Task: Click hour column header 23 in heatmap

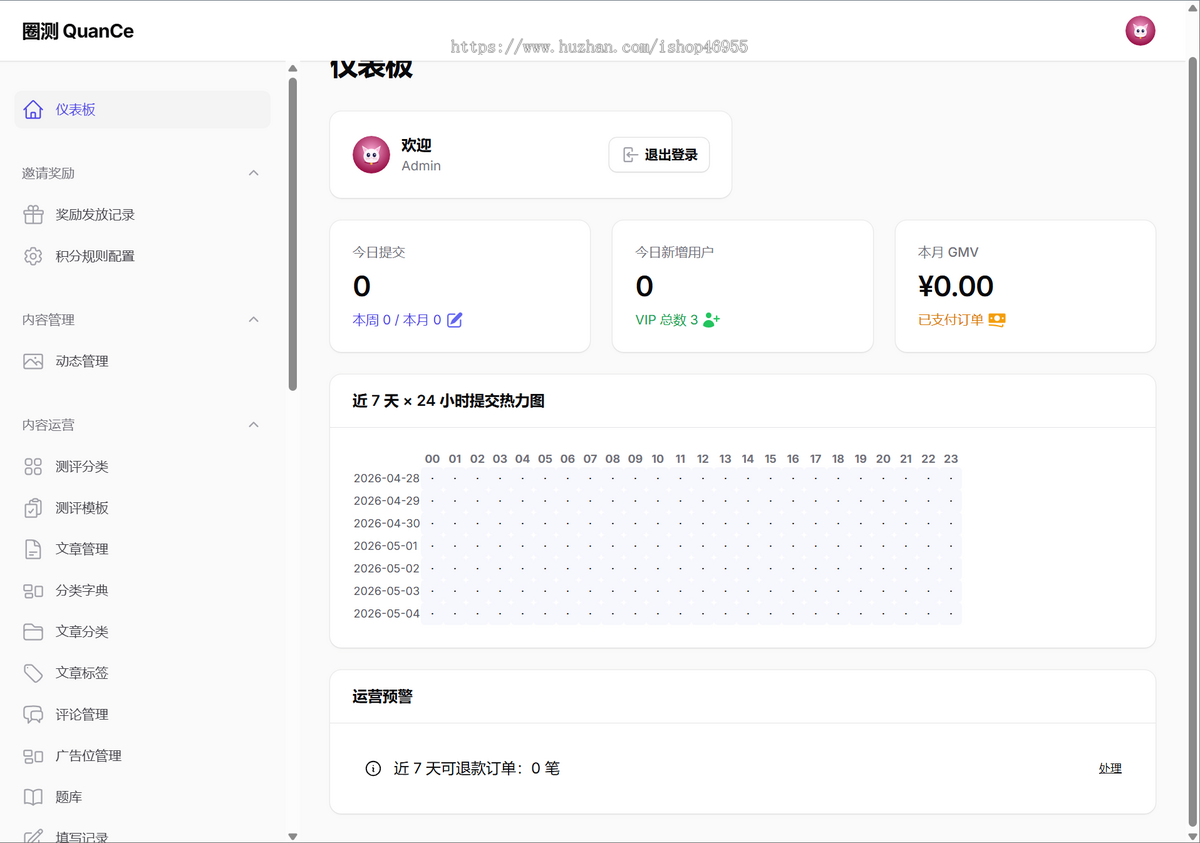Action: 951,459
